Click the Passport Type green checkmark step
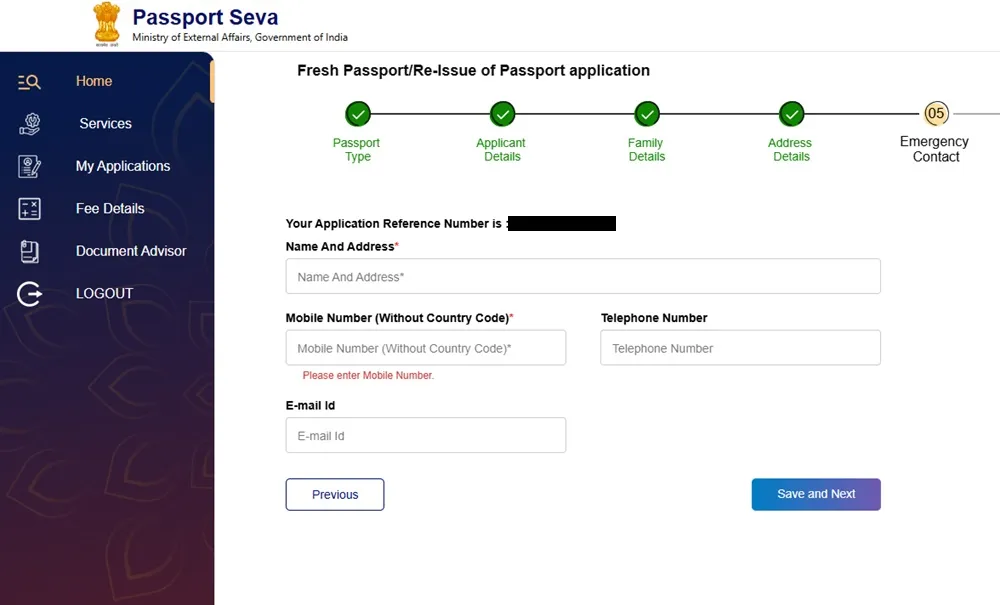The width and height of the screenshot is (1000, 605). click(357, 113)
